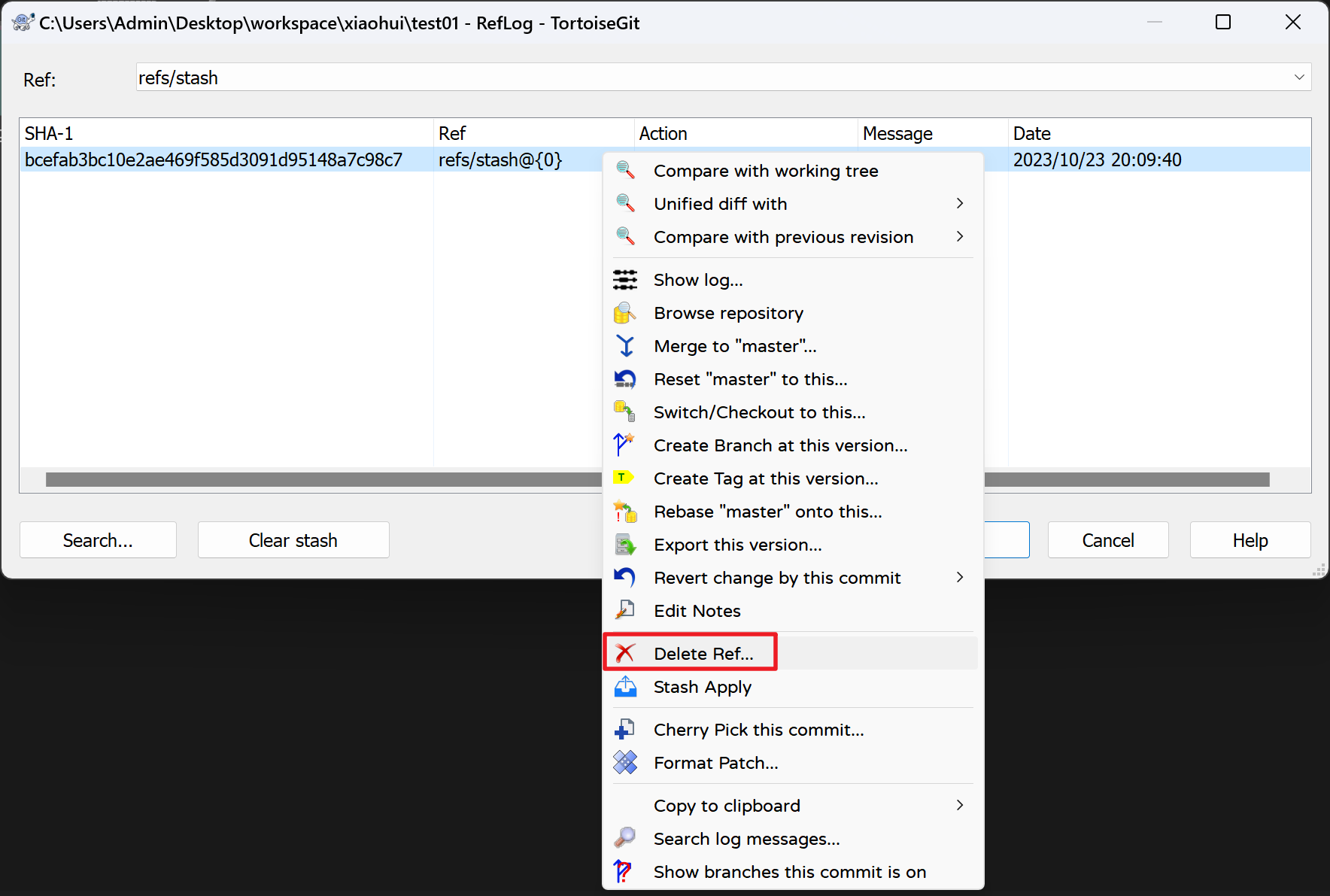Viewport: 1330px width, 896px height.
Task: Click the Stash Apply icon
Action: click(x=625, y=687)
